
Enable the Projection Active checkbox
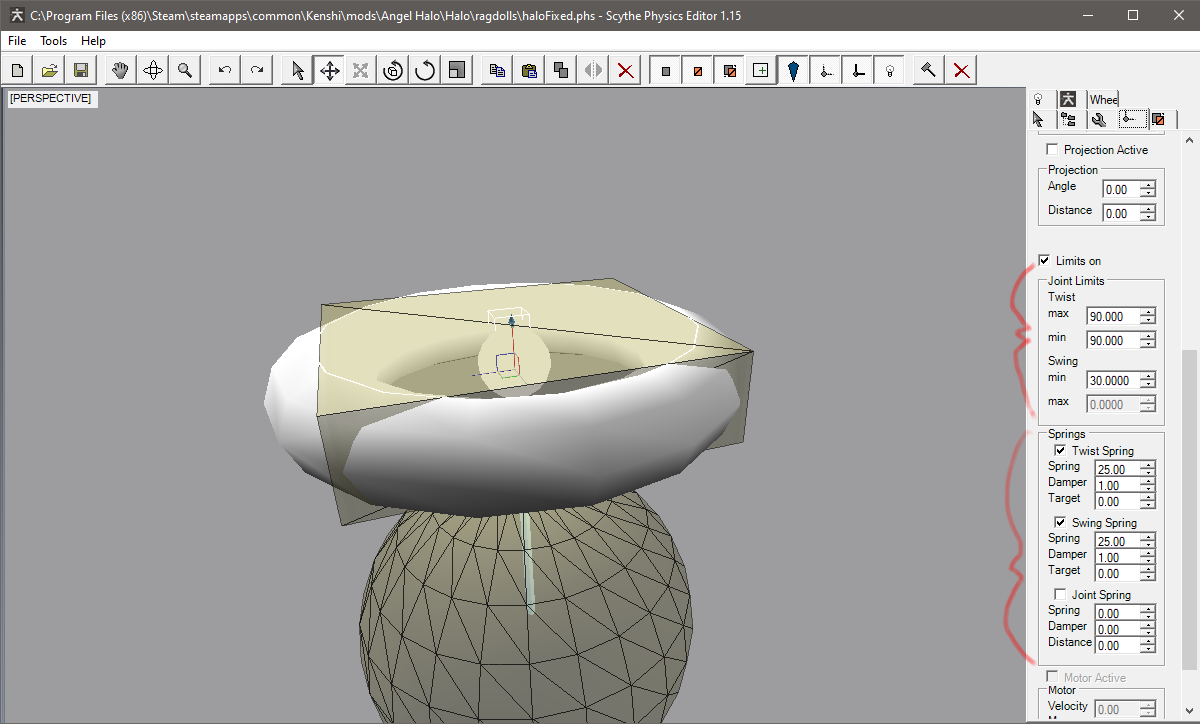tap(1051, 149)
